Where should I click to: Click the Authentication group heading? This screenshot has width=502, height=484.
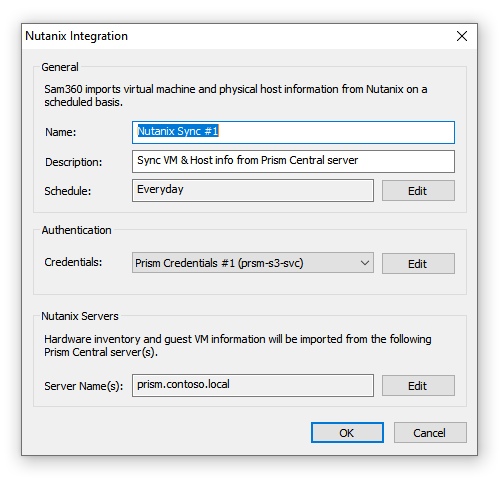point(77,230)
